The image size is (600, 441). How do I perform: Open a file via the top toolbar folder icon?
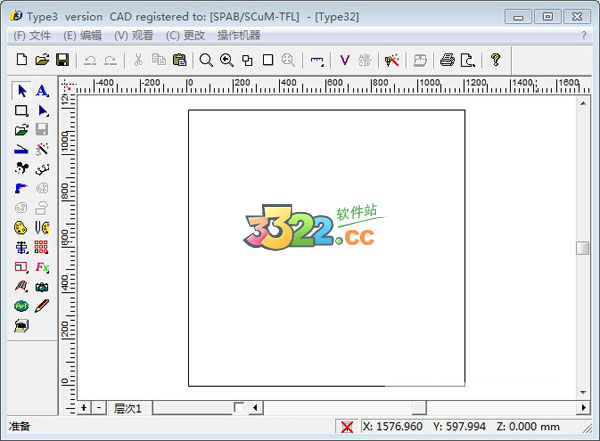tap(42, 60)
